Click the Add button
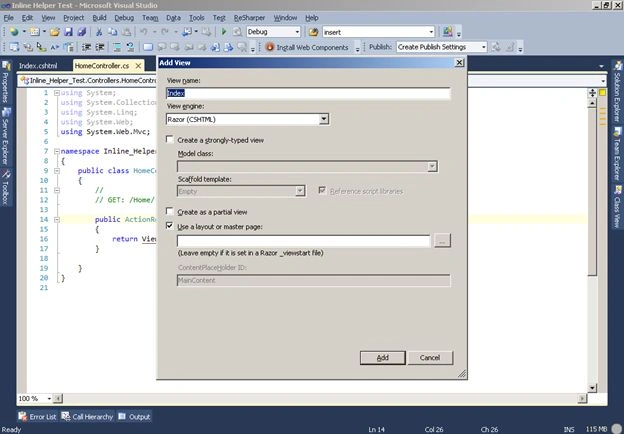The image size is (624, 434). coord(382,358)
